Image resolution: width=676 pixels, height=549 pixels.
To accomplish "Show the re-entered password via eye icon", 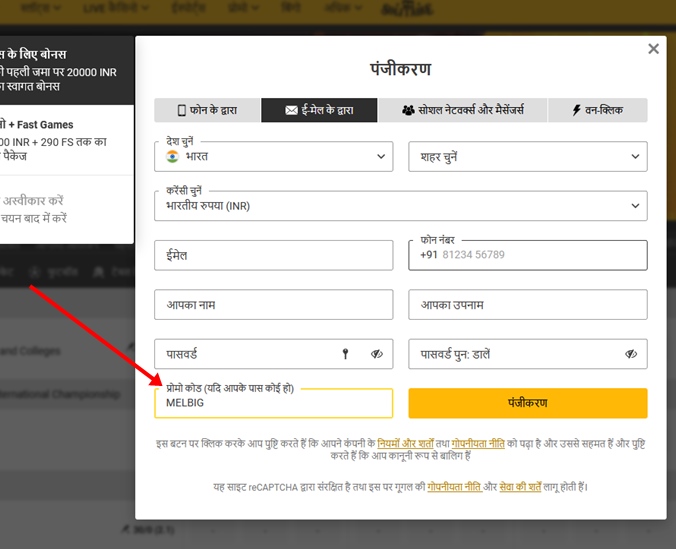I will tap(631, 354).
